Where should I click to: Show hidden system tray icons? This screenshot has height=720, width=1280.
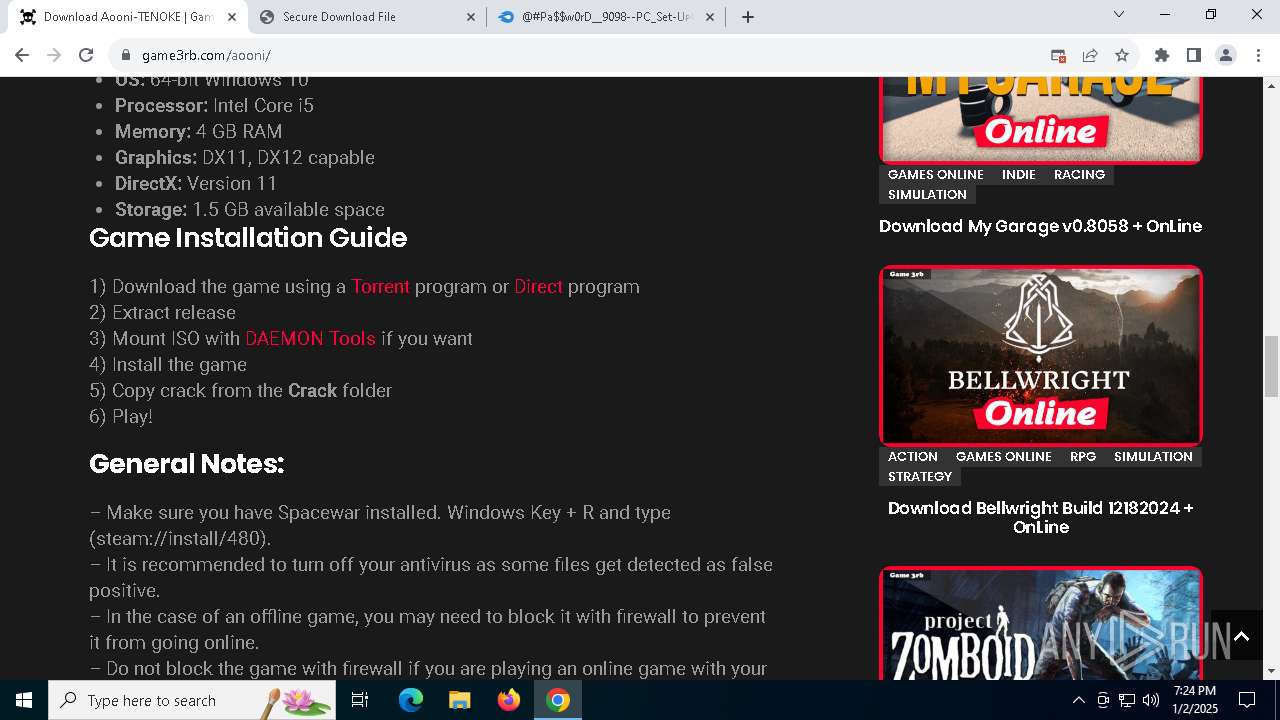pyautogui.click(x=1078, y=700)
